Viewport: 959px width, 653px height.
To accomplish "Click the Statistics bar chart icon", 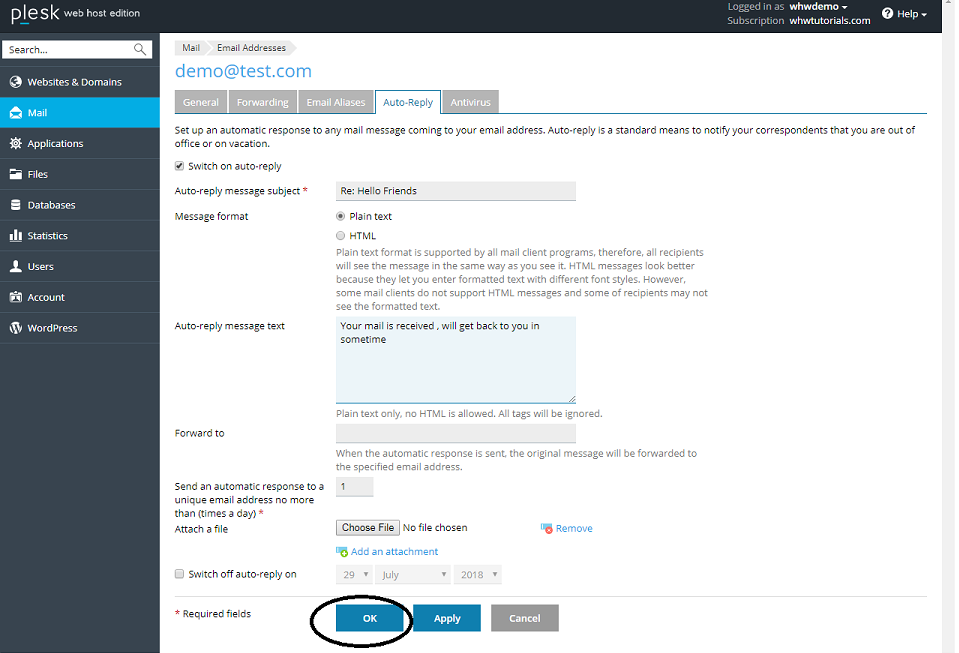I will click(16, 236).
